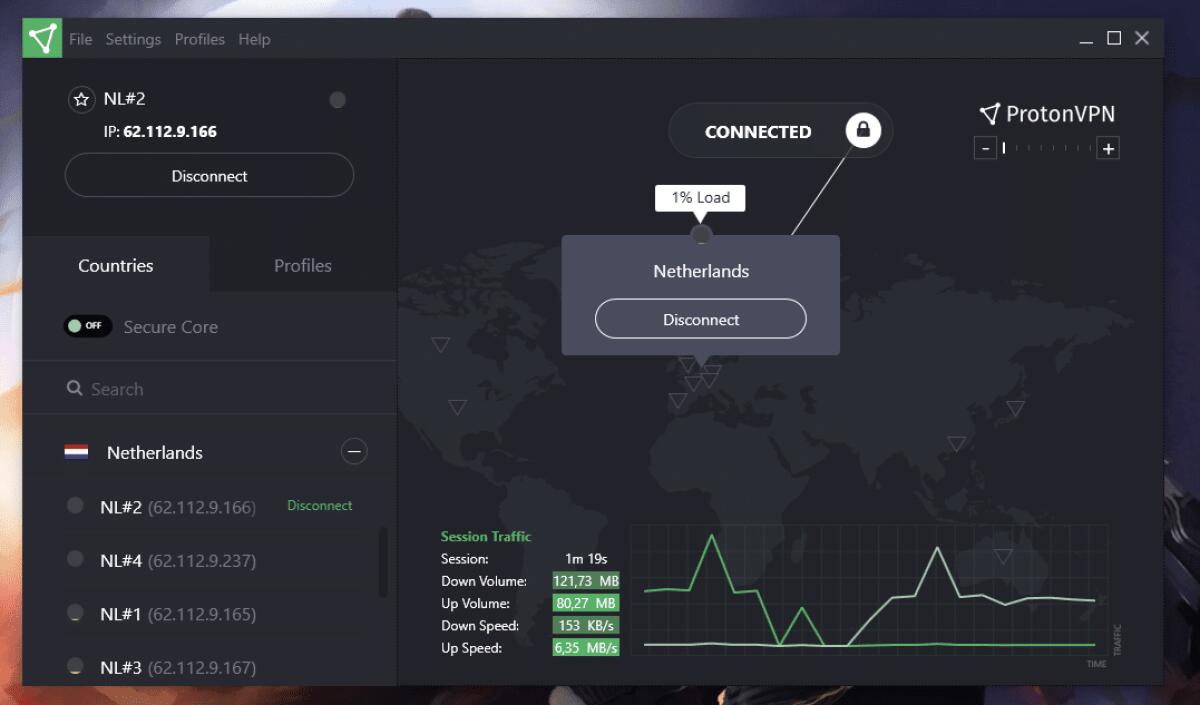Switch to the Profiles tab
Screen dimensions: 1200x705
[302, 265]
